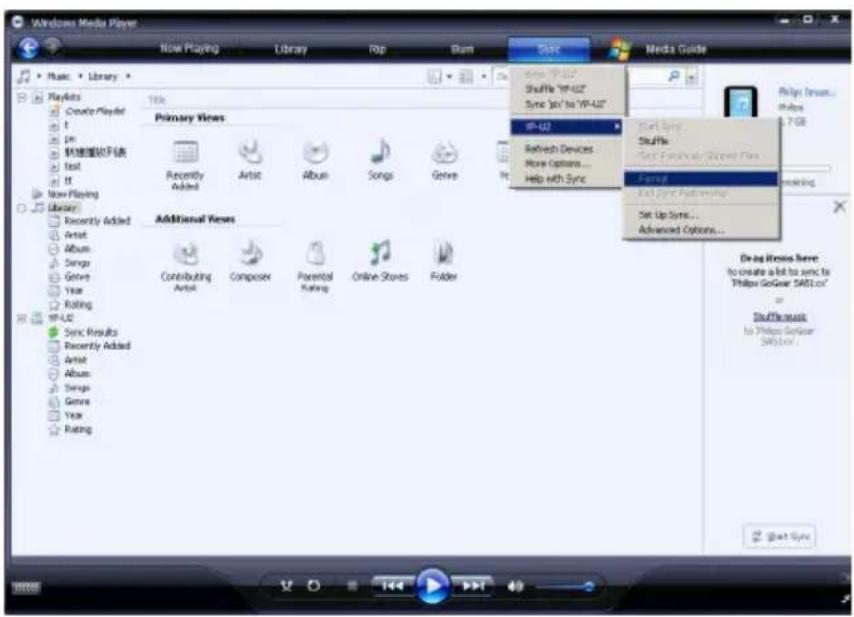Select Year under the Library node

(74, 291)
